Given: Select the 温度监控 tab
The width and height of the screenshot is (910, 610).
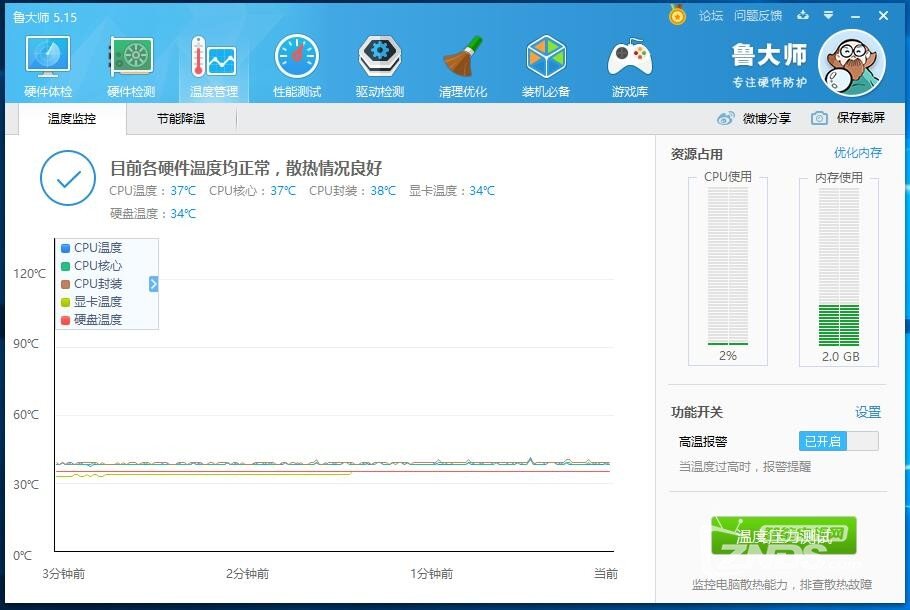Looking at the screenshot, I should point(70,118).
